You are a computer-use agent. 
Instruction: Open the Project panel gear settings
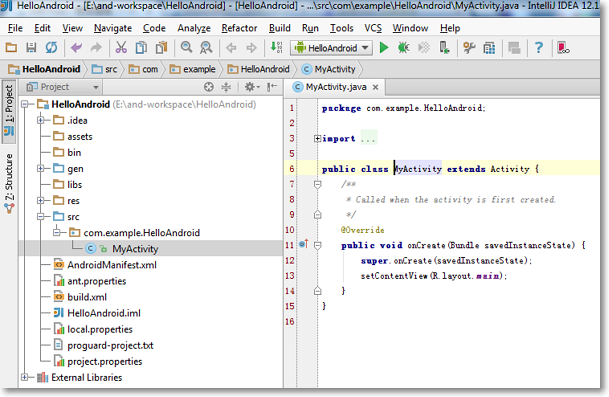pyautogui.click(x=251, y=87)
